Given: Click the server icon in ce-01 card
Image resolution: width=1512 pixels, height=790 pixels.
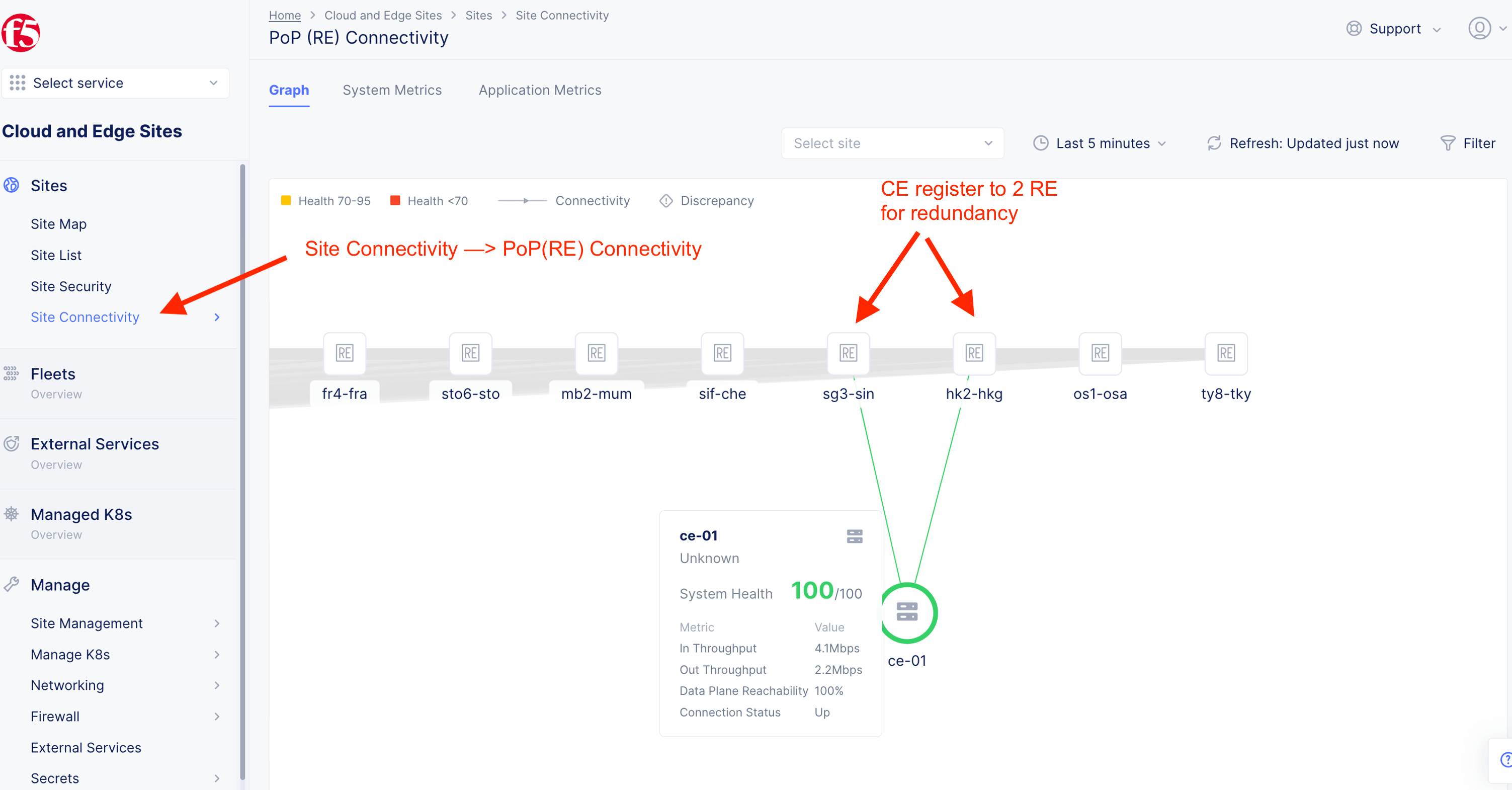Looking at the screenshot, I should pos(854,536).
